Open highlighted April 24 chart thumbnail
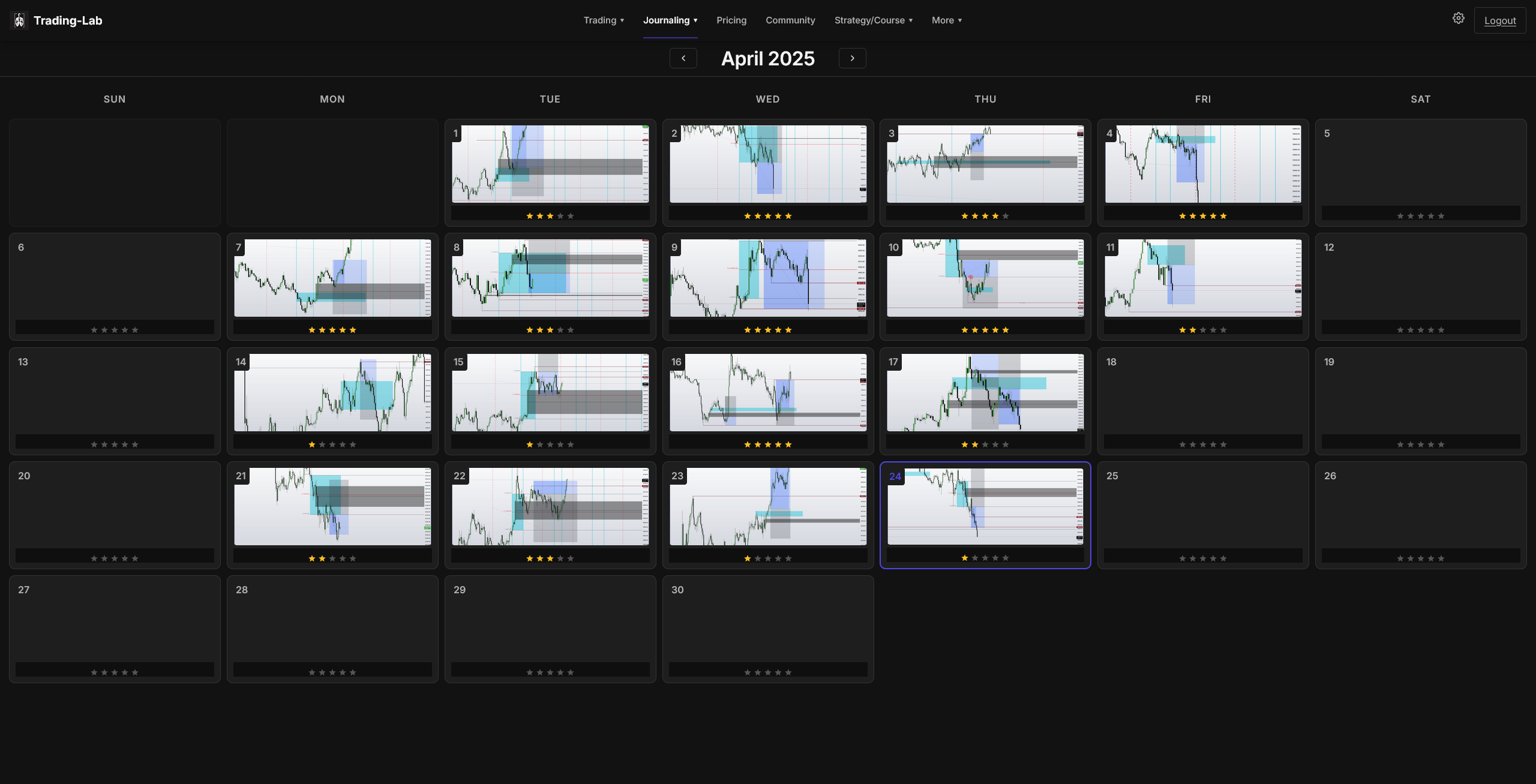 tap(985, 506)
